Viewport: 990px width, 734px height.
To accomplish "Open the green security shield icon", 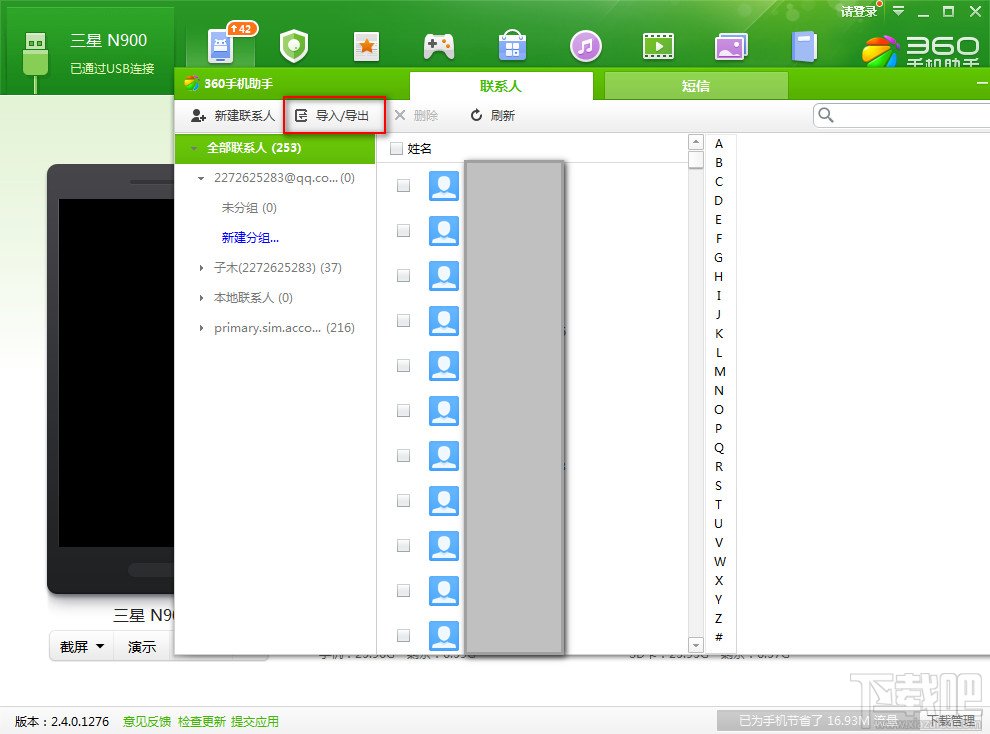I will point(294,46).
